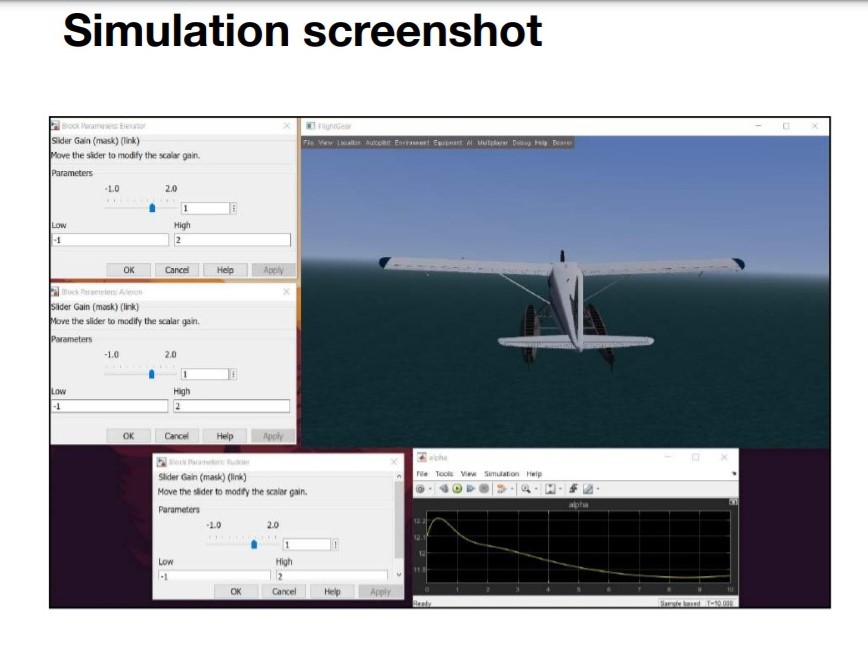Click the Aileron block parameters title icon
The width and height of the screenshot is (868, 647).
pyautogui.click(x=55, y=292)
